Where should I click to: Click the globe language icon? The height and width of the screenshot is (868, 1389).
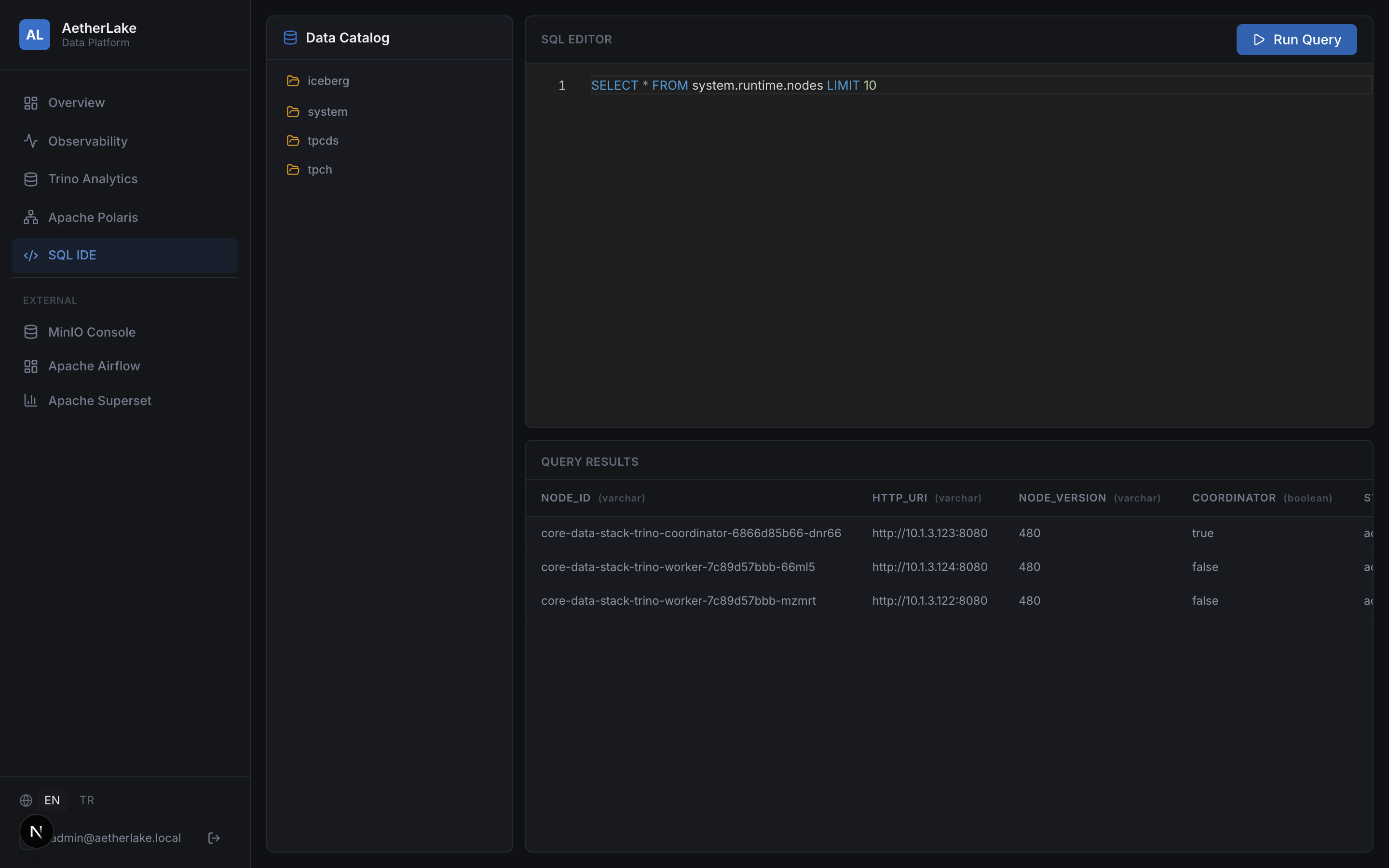click(26, 800)
